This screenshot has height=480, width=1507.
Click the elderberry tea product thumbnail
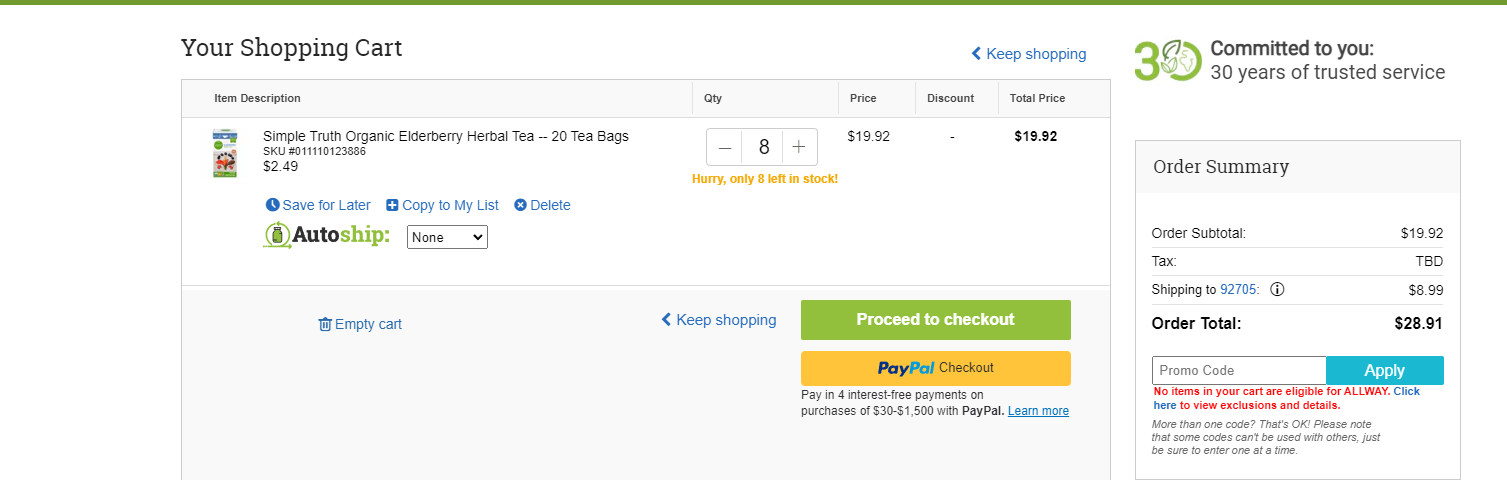point(225,153)
